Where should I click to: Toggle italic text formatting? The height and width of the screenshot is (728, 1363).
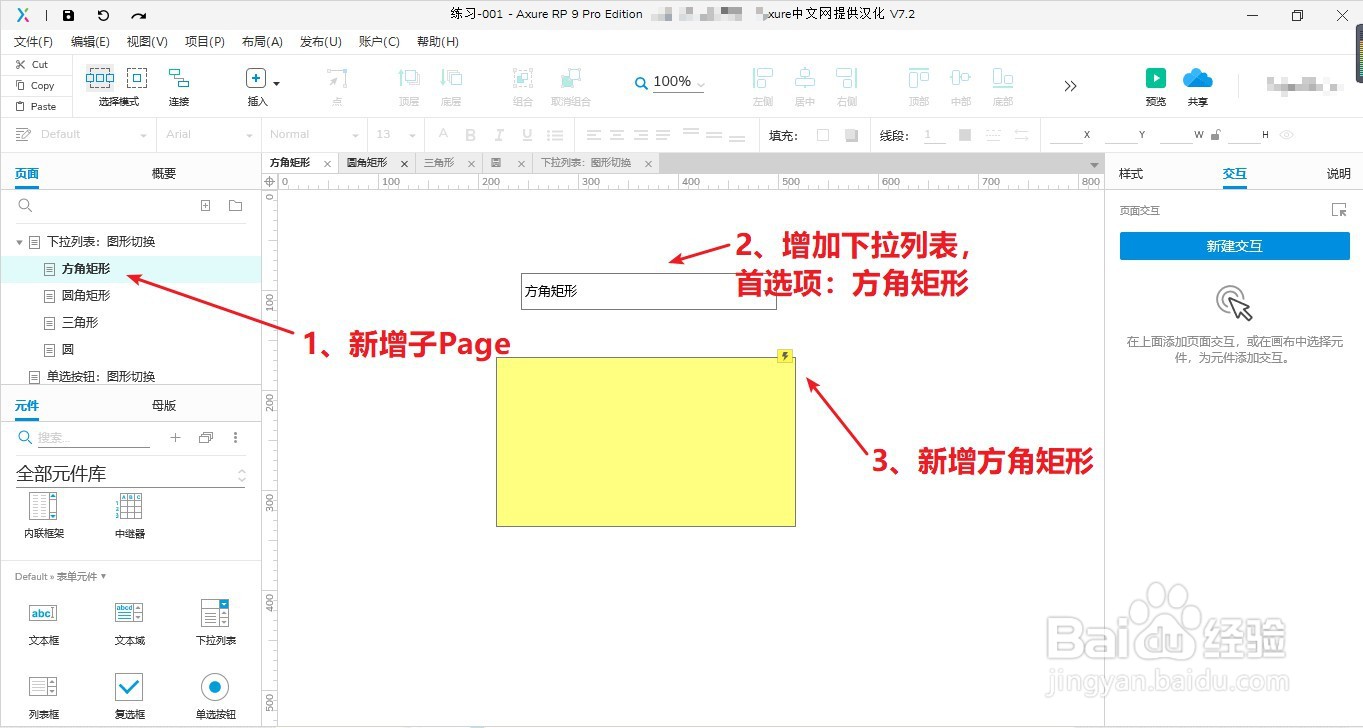[x=497, y=135]
